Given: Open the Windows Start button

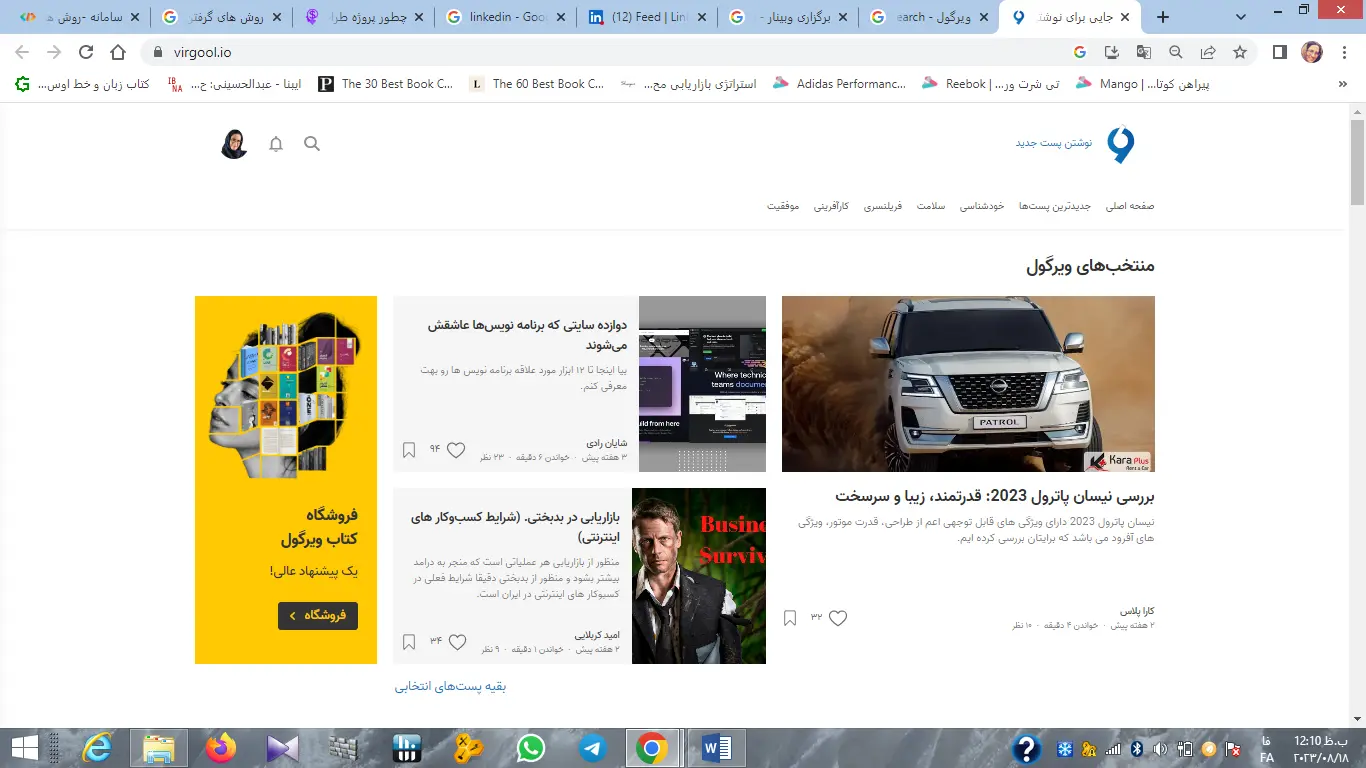Looking at the screenshot, I should click(x=24, y=748).
